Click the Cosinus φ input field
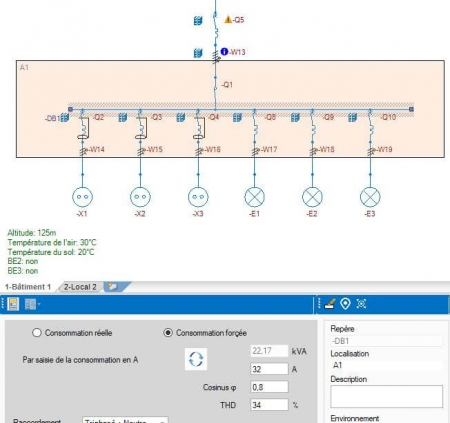The width and height of the screenshot is (450, 423). coord(269,387)
